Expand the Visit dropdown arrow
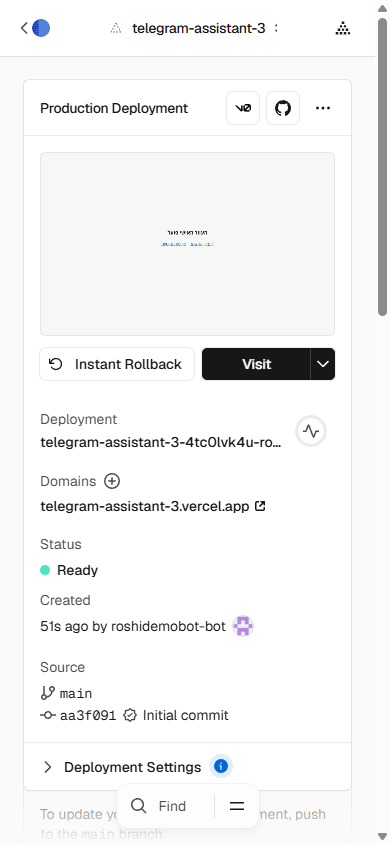The width and height of the screenshot is (390, 844). (323, 364)
